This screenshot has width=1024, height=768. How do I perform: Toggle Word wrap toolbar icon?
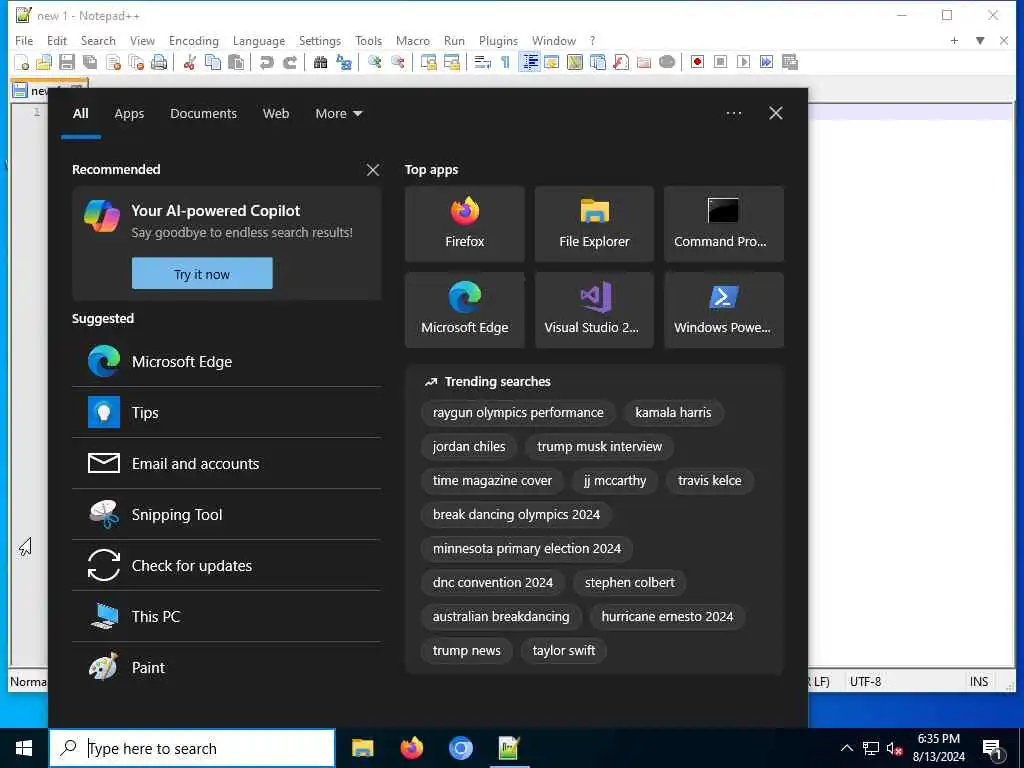[x=483, y=62]
